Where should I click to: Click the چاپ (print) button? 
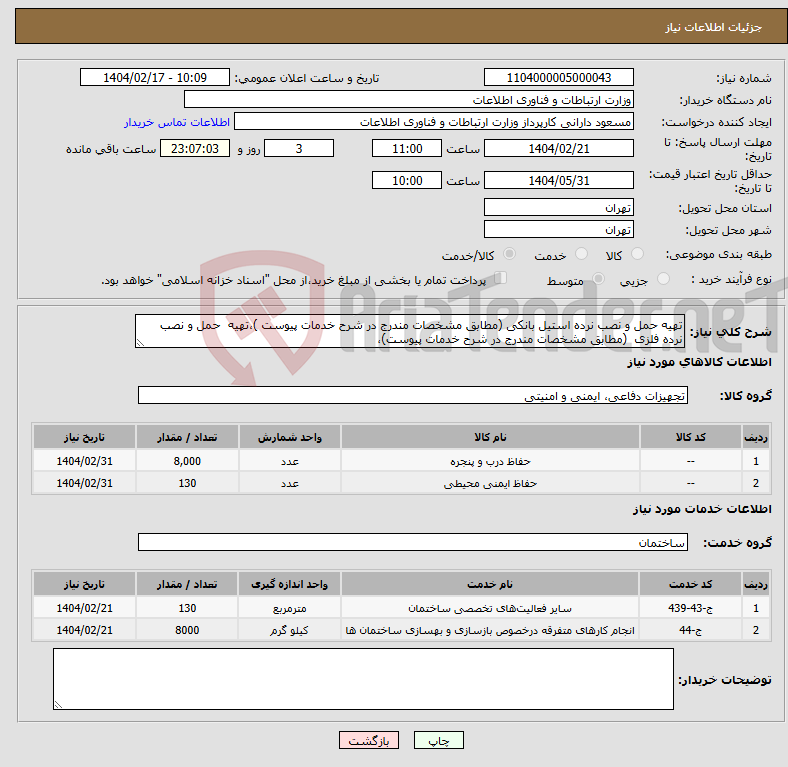click(438, 740)
